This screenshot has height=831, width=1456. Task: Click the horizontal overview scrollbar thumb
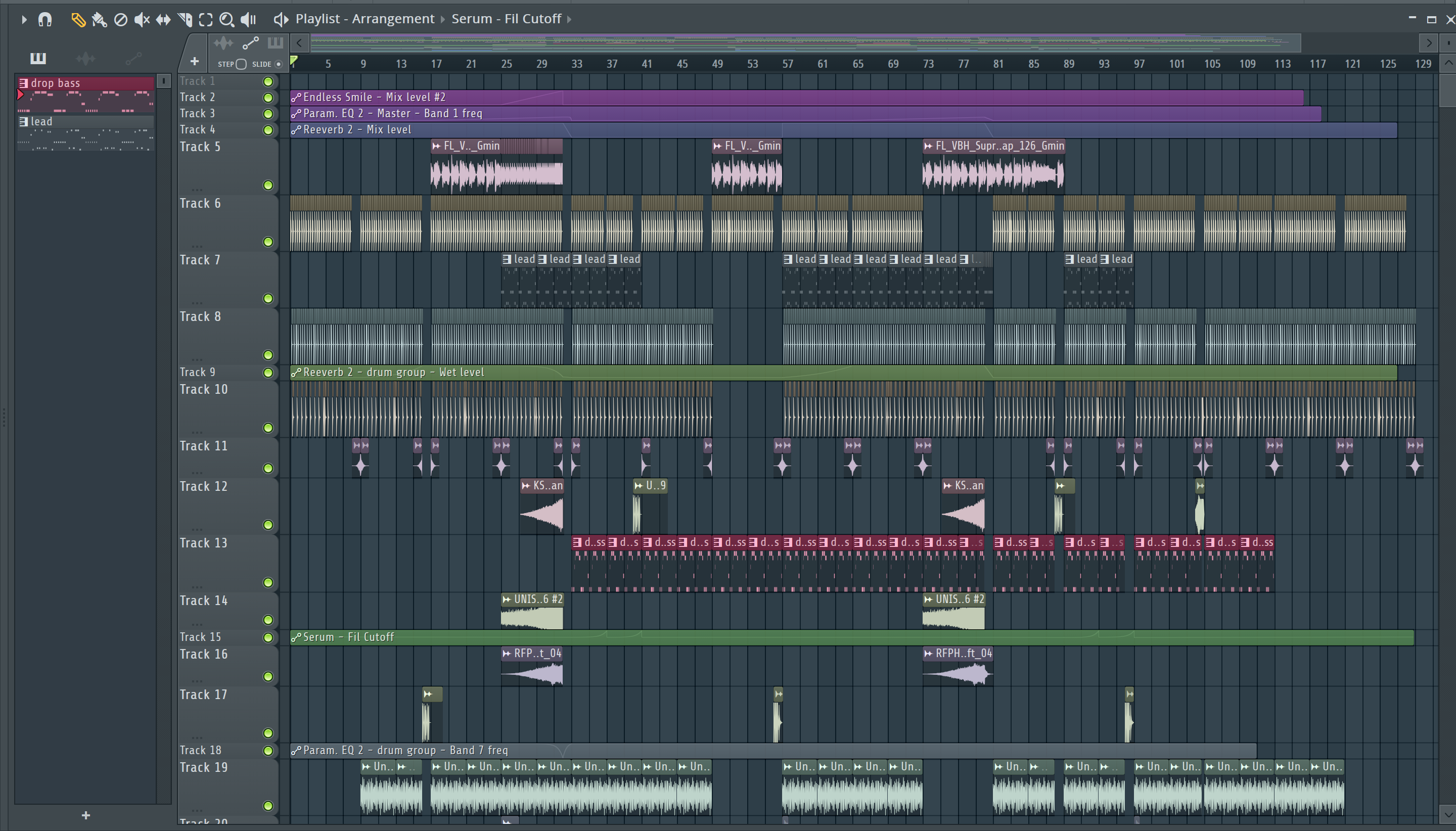[x=805, y=43]
